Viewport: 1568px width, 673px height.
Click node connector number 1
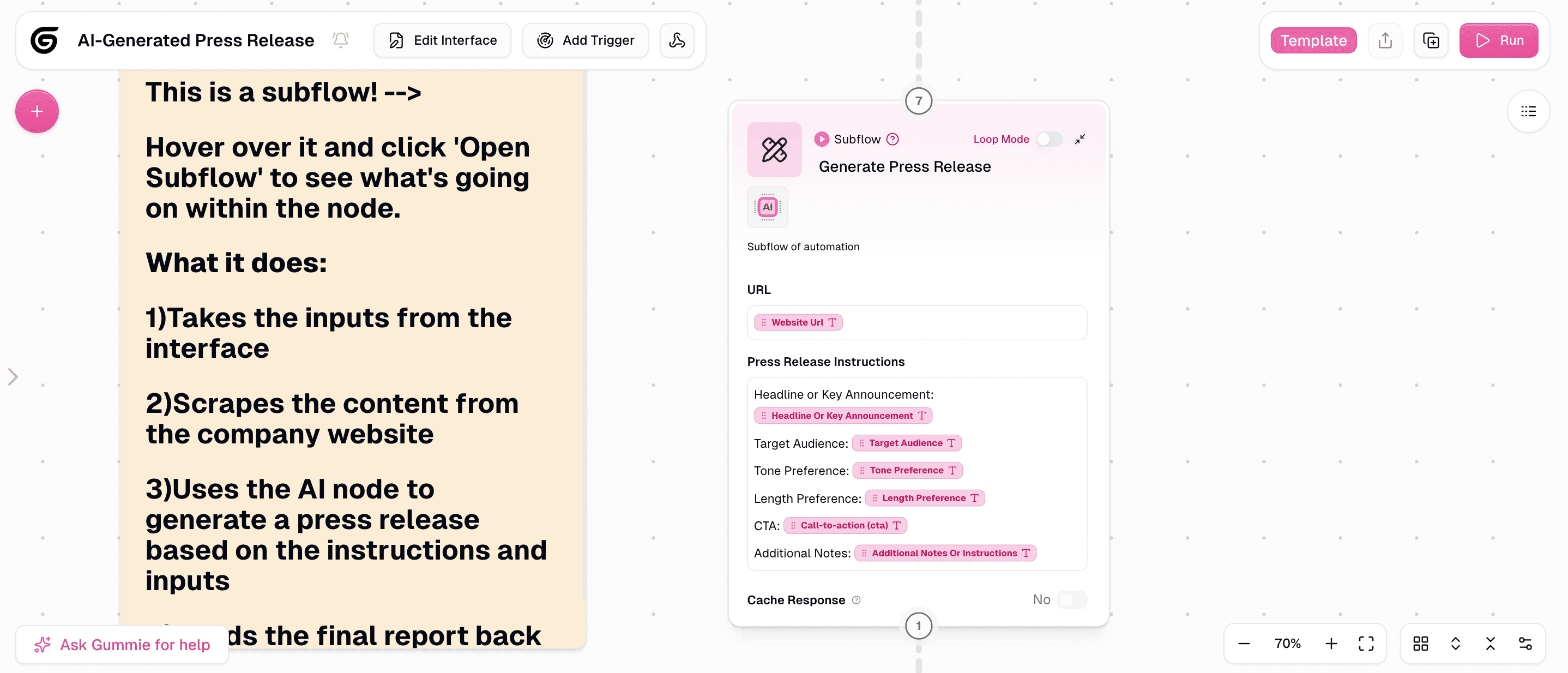click(x=919, y=626)
